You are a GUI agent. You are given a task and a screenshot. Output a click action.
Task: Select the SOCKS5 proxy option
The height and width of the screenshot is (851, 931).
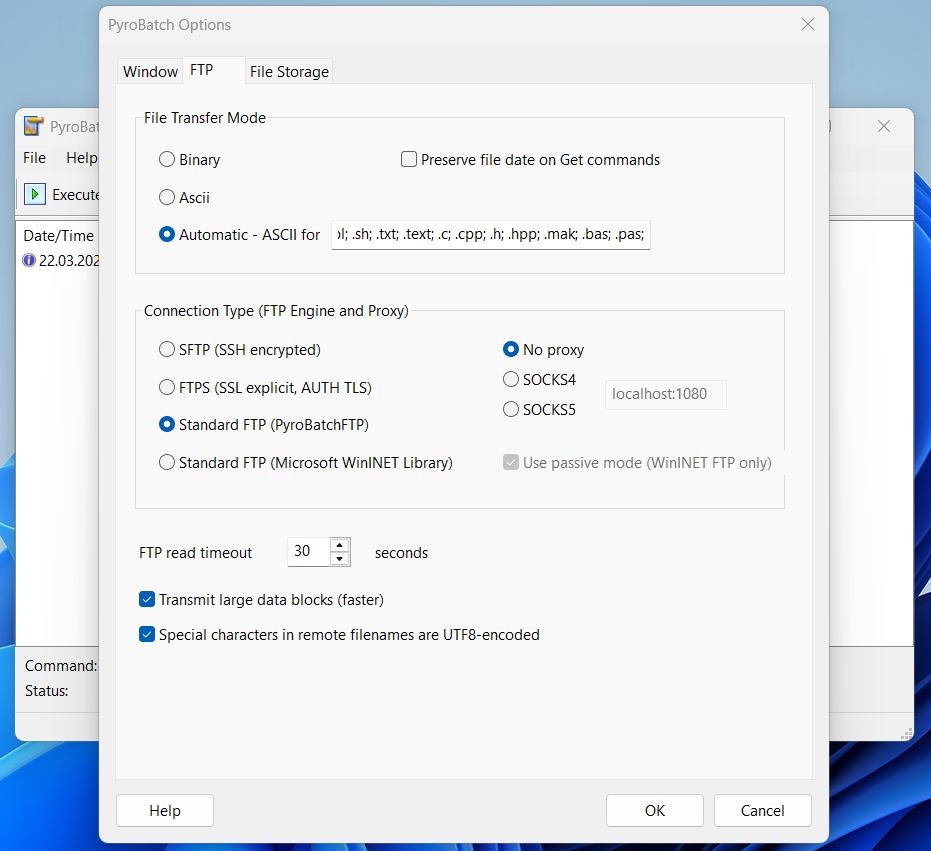pos(511,409)
